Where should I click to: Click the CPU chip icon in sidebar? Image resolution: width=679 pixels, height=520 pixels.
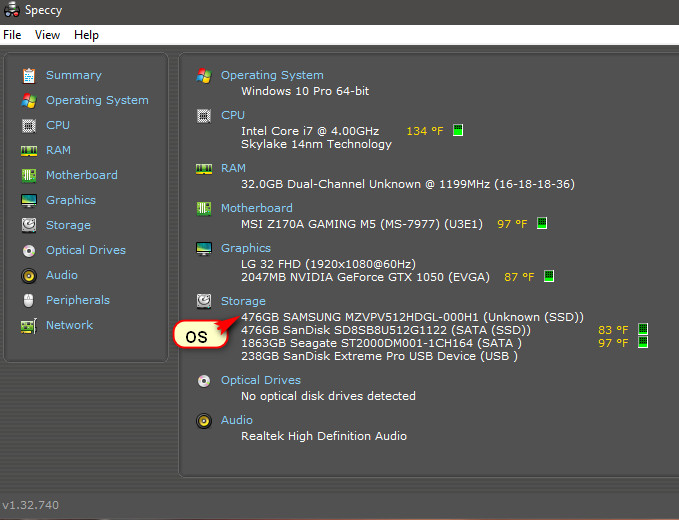(x=29, y=126)
